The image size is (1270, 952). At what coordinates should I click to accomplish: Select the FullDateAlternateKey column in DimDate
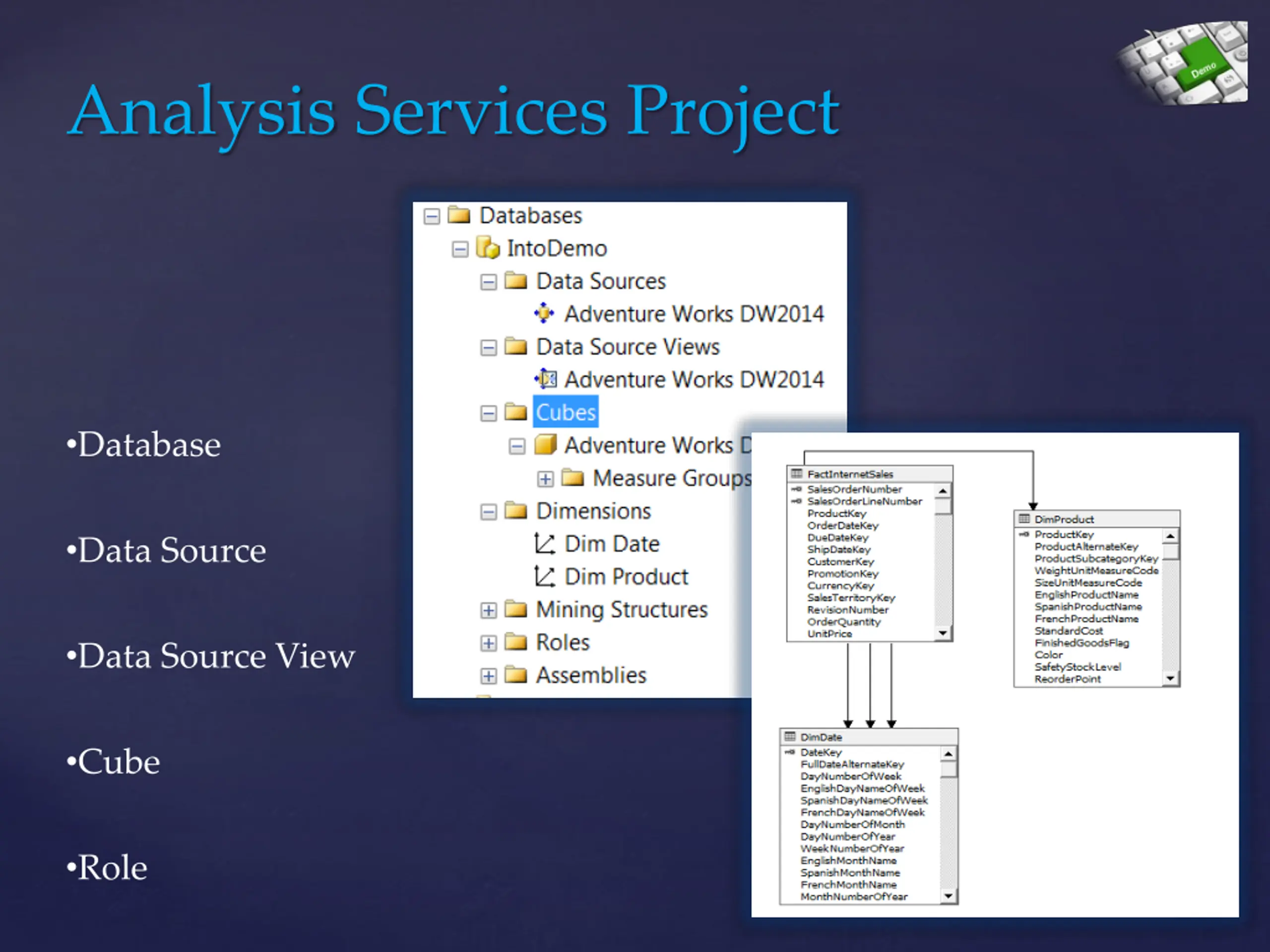coord(852,765)
